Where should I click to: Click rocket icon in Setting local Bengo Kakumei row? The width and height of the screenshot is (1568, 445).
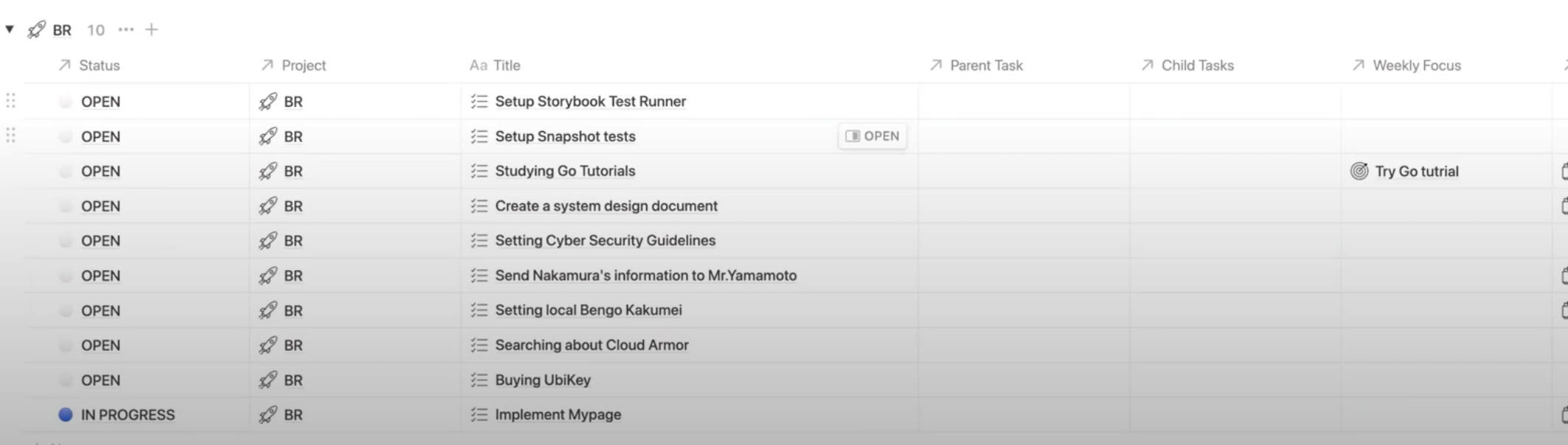click(x=268, y=310)
